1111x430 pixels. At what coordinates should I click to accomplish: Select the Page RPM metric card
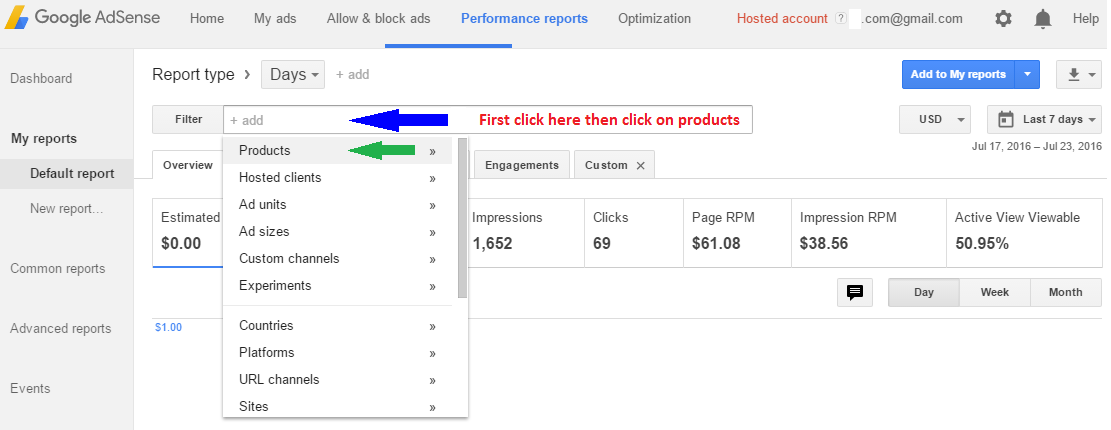(738, 232)
